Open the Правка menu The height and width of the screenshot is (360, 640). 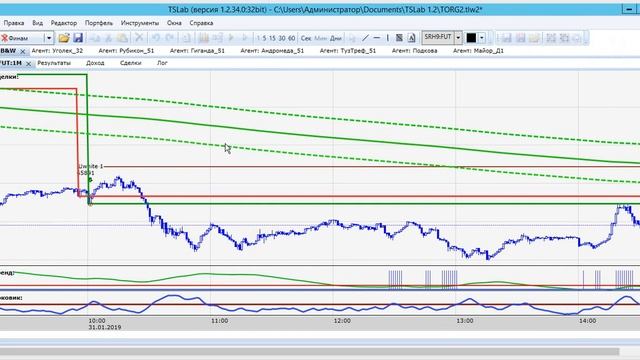pyautogui.click(x=13, y=23)
